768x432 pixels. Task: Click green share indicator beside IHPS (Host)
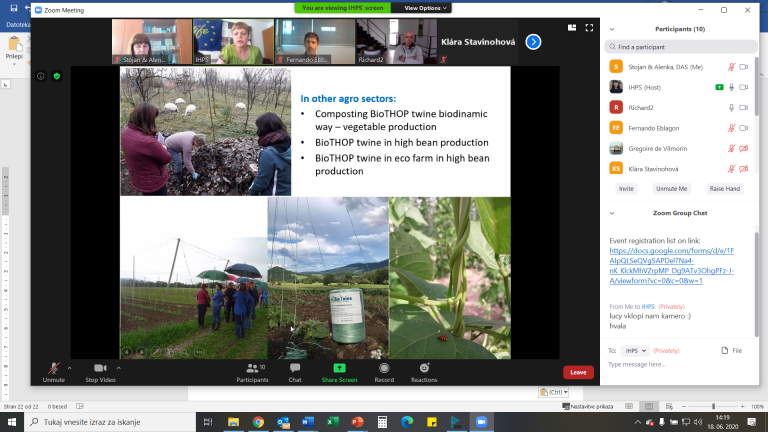[719, 87]
